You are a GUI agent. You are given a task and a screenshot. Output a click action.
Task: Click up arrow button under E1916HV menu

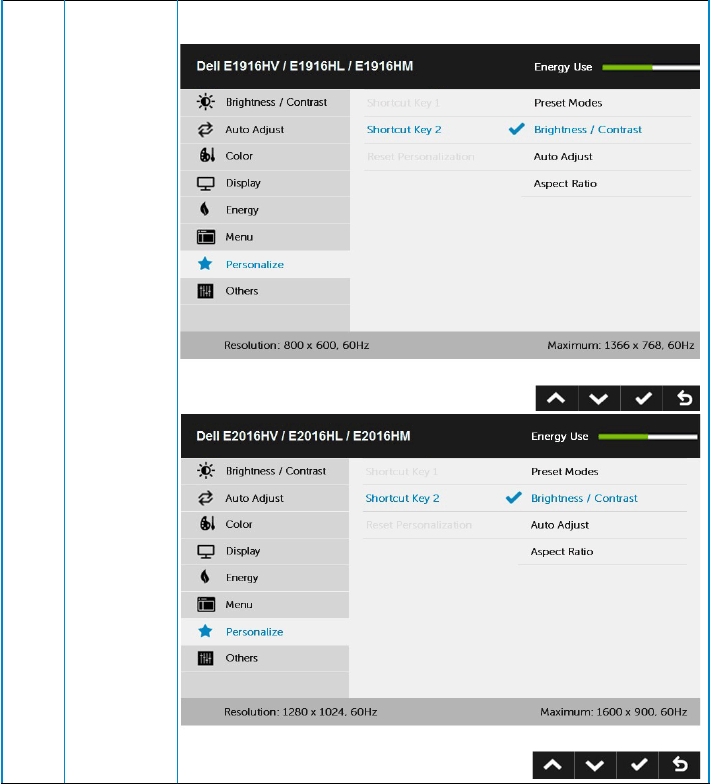556,398
